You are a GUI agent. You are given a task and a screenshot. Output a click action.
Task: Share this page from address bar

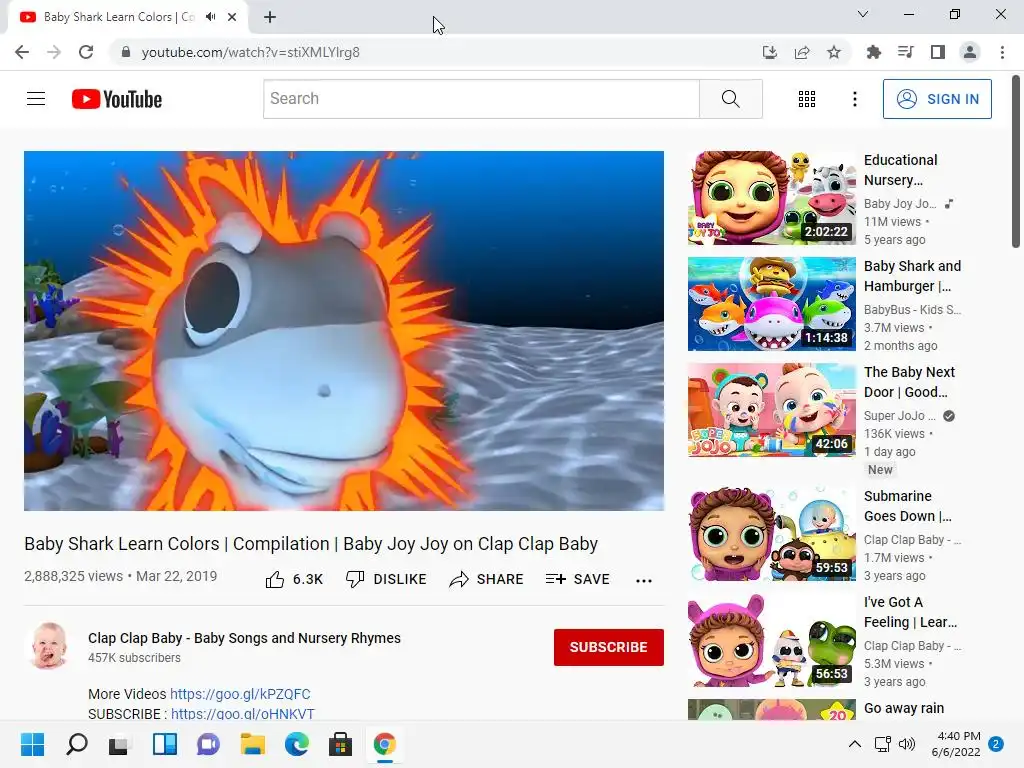[x=802, y=52]
